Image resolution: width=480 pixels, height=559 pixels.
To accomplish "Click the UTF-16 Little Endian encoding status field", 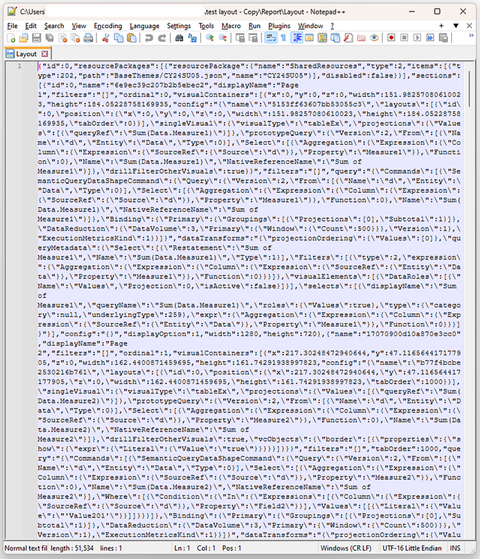I will coord(412,548).
